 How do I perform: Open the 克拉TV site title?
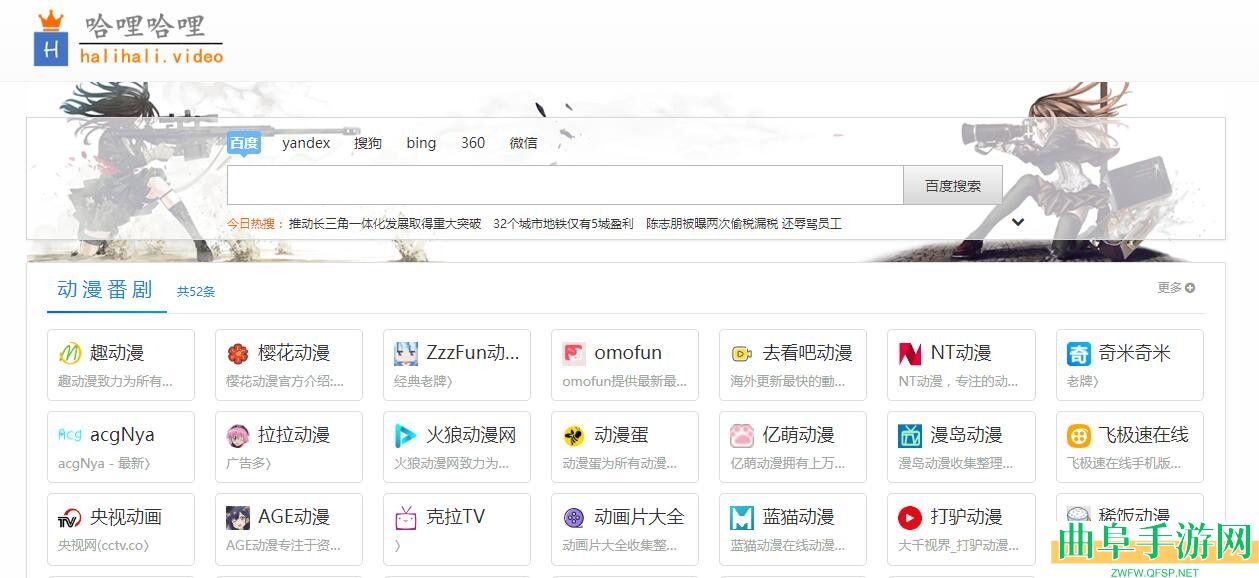[x=456, y=517]
